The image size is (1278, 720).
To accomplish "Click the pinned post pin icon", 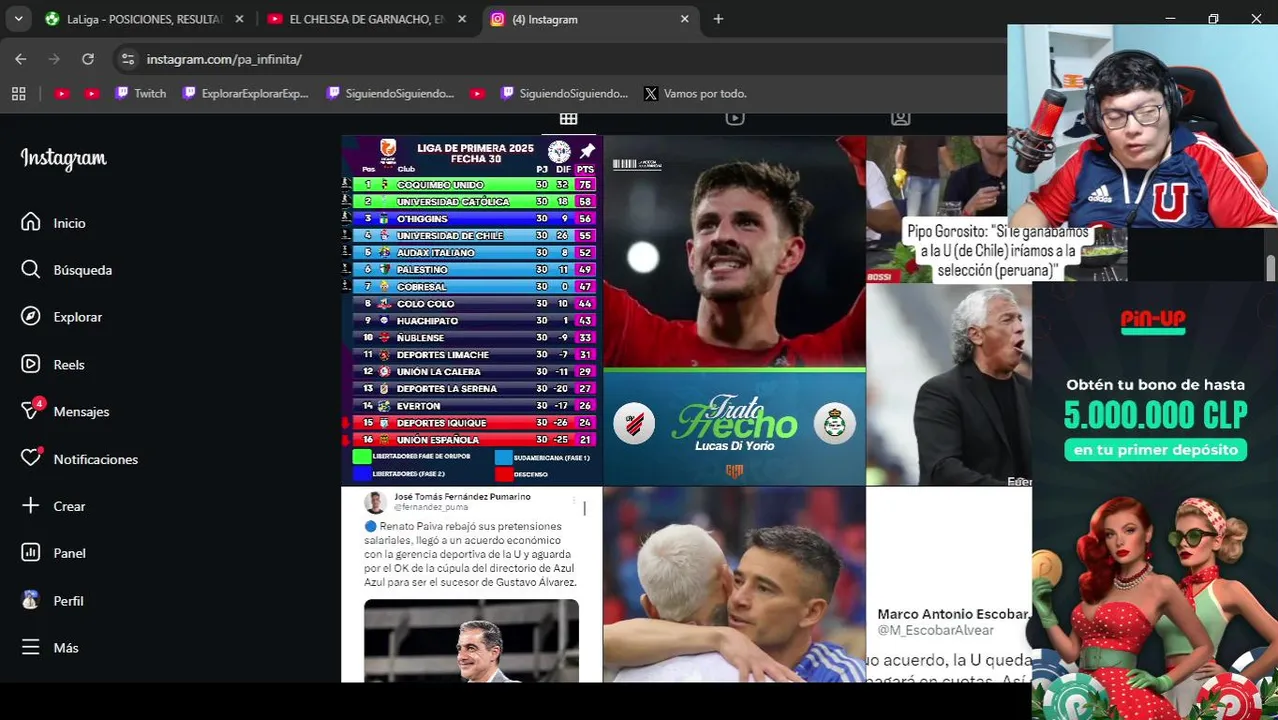I will point(587,151).
